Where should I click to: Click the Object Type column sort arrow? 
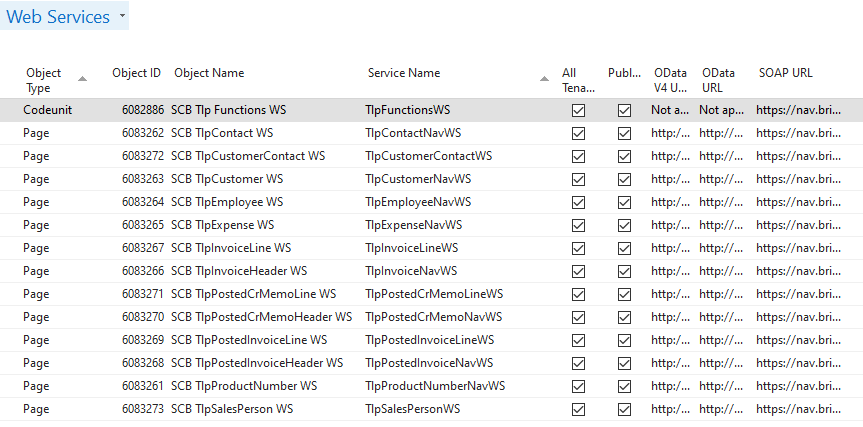[x=82, y=78]
